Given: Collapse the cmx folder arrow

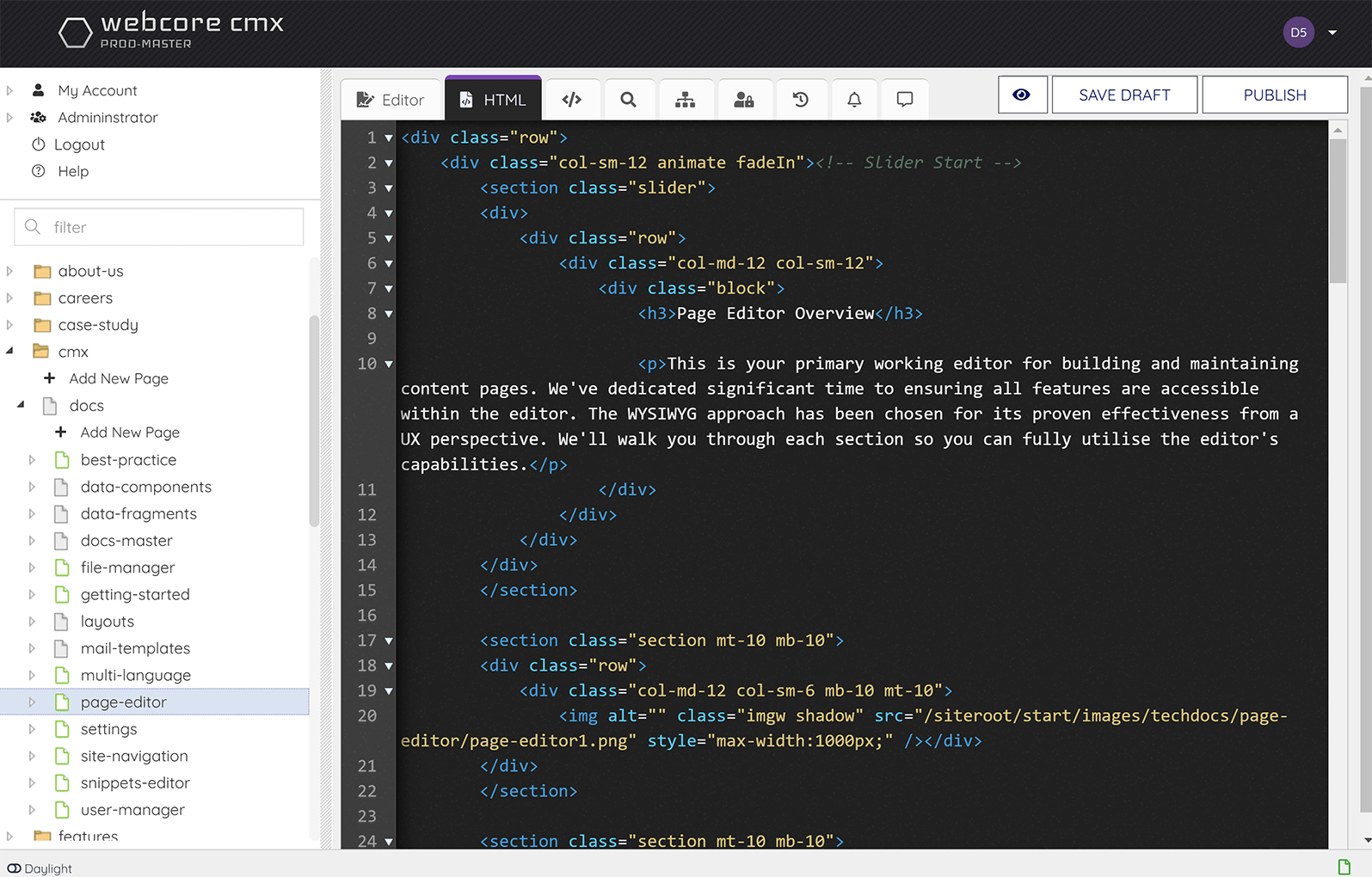Looking at the screenshot, I should 10,351.
